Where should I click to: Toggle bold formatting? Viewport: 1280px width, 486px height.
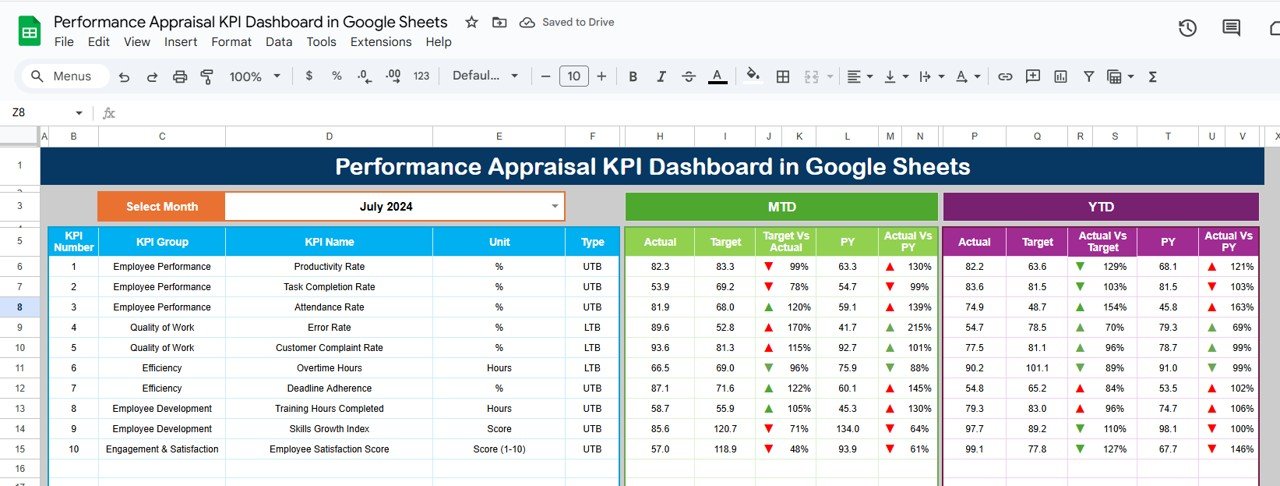(x=632, y=76)
